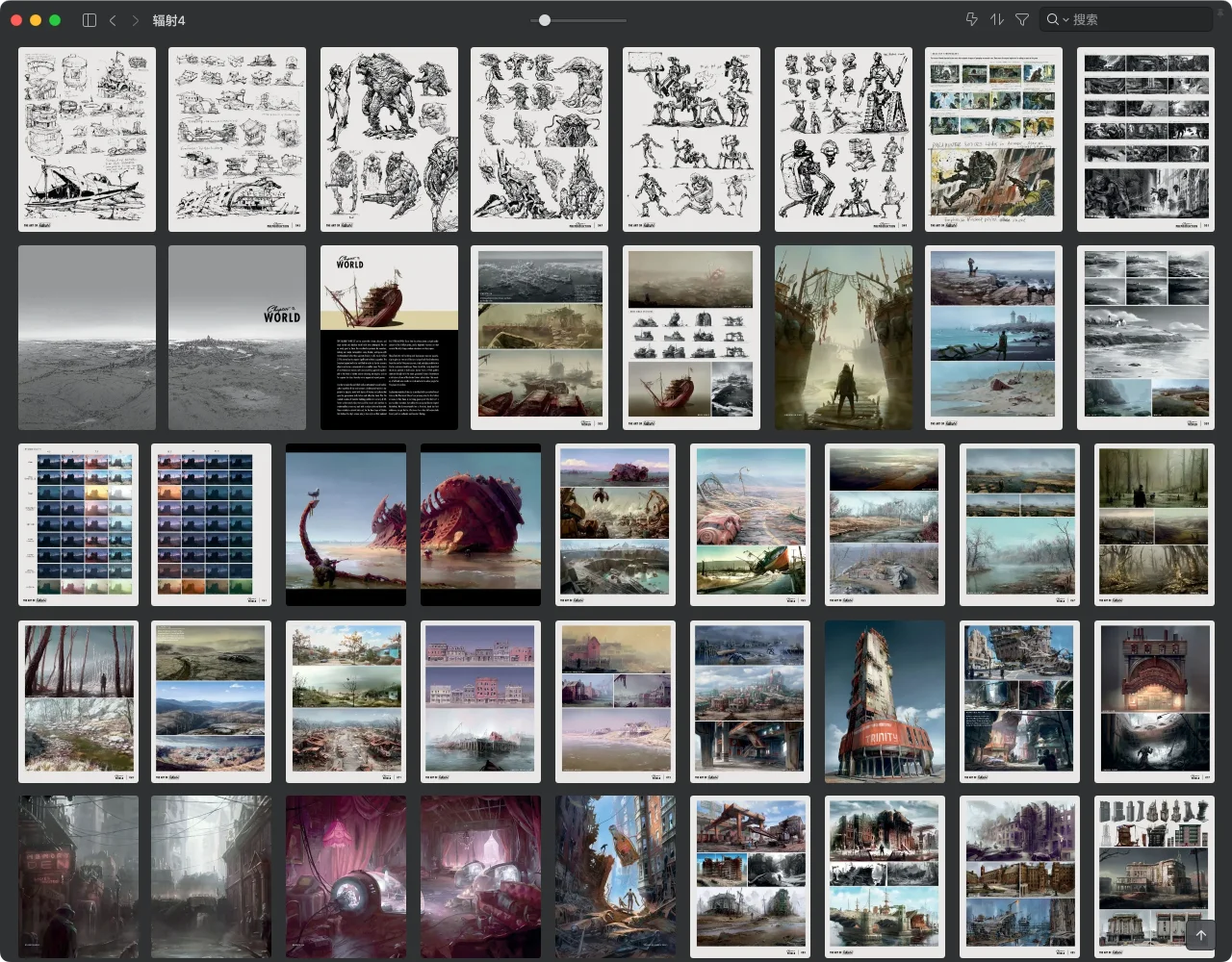Viewport: 1232px width, 962px height.
Task: Open the purple ruined apartment buildings page
Action: [x=1019, y=876]
